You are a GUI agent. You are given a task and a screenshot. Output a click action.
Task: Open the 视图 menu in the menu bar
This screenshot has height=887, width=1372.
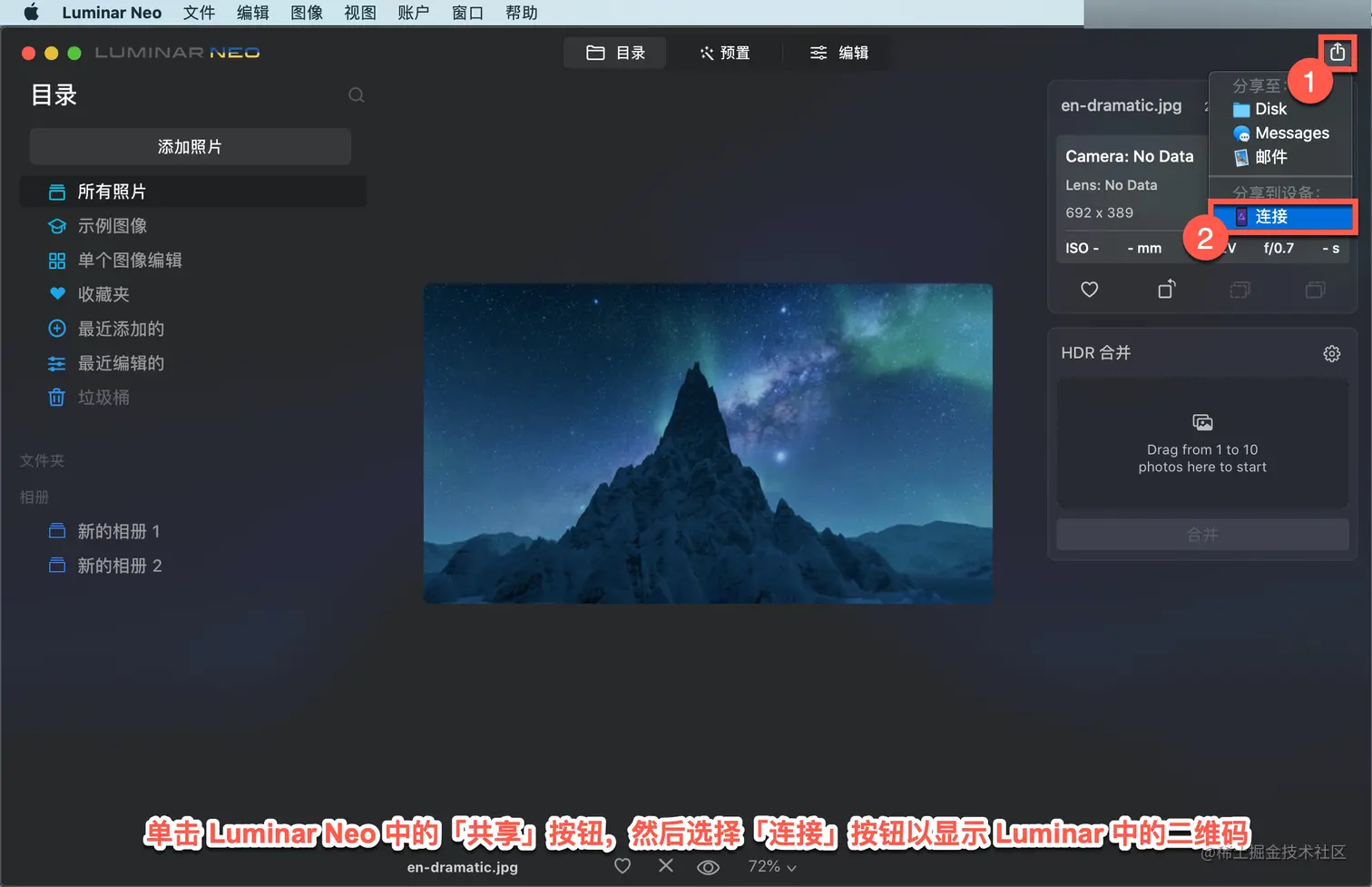(x=360, y=13)
